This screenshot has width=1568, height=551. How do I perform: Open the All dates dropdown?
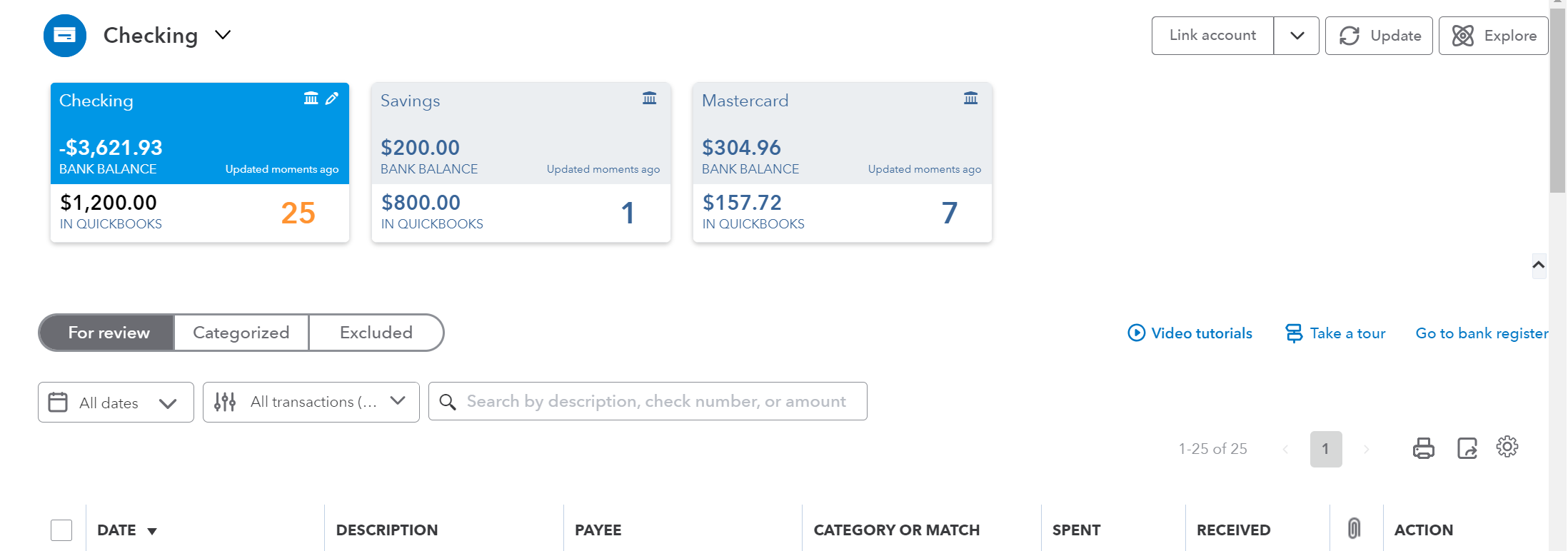pos(116,403)
